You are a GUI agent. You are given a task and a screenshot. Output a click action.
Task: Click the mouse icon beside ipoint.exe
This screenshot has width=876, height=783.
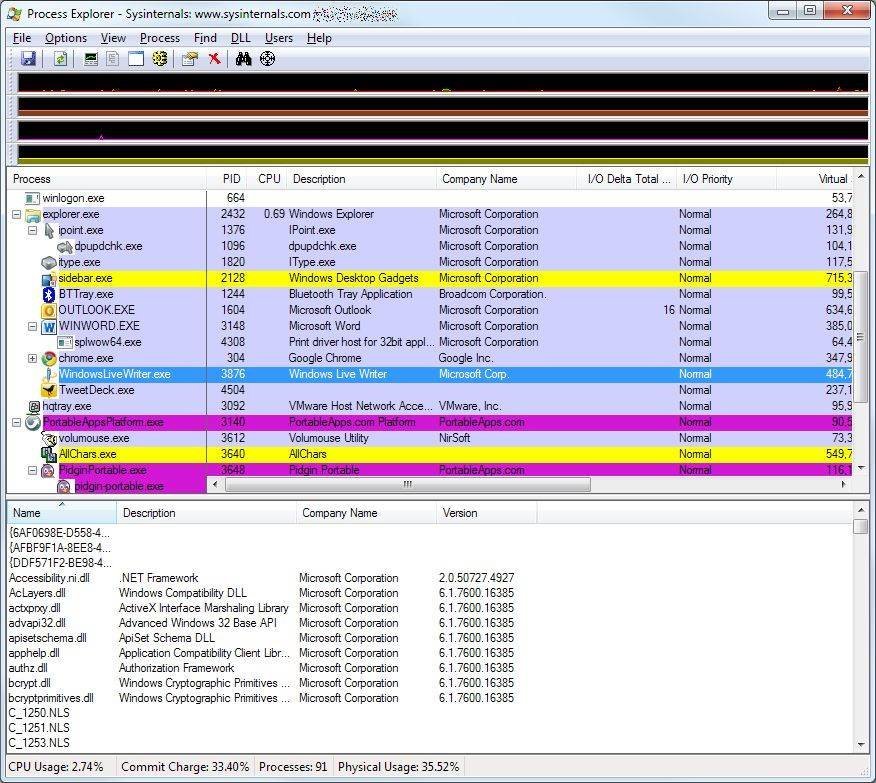point(49,230)
